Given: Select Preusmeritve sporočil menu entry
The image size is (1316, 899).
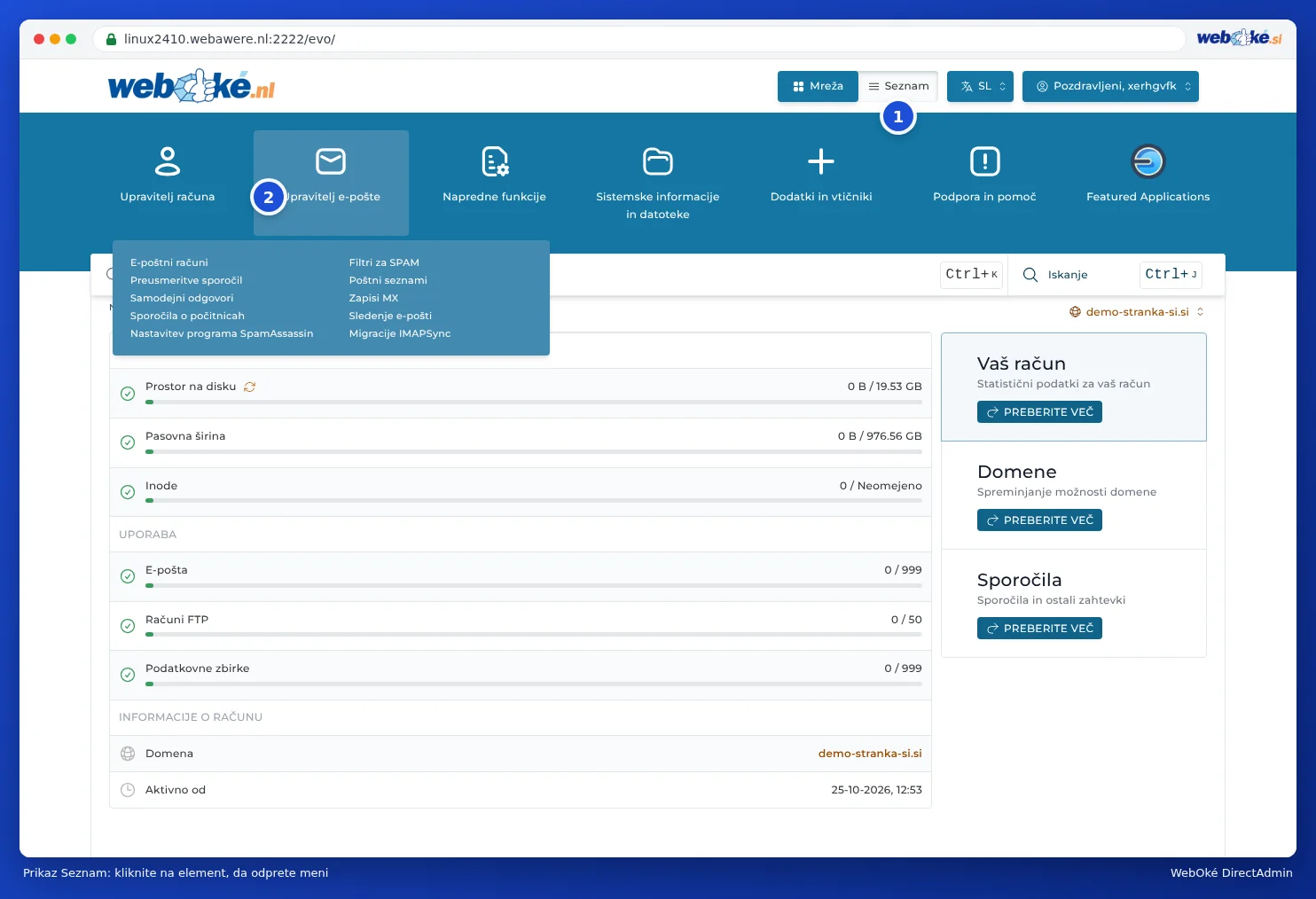Looking at the screenshot, I should 186,280.
